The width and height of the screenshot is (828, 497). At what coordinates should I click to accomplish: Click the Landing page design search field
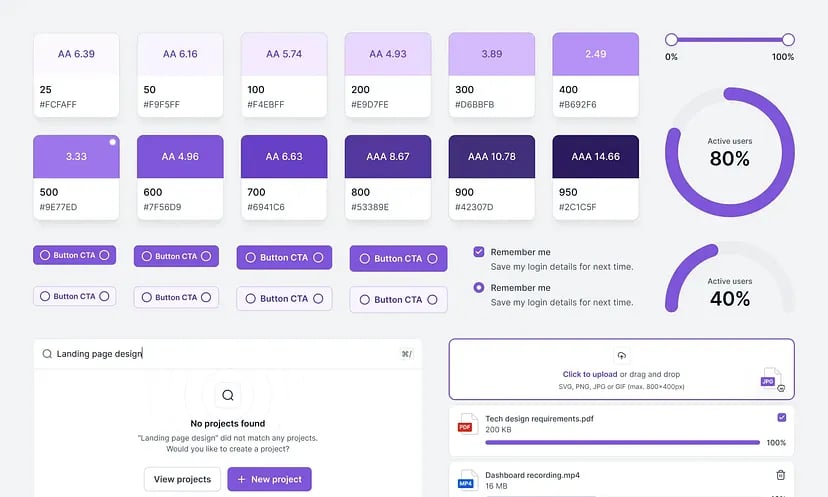point(220,354)
